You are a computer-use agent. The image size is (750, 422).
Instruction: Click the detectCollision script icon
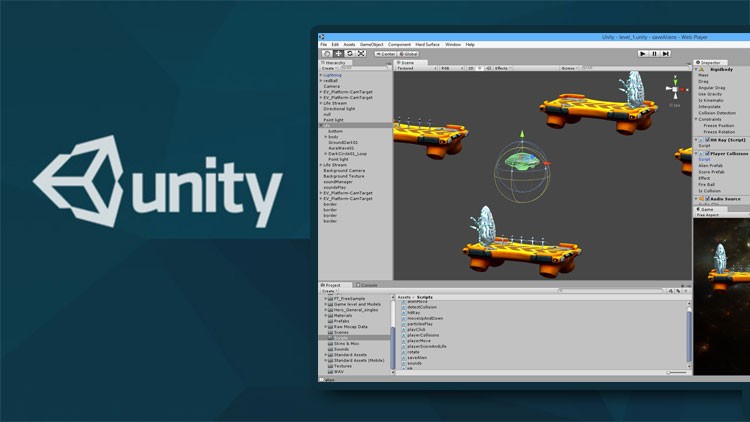pyautogui.click(x=404, y=307)
